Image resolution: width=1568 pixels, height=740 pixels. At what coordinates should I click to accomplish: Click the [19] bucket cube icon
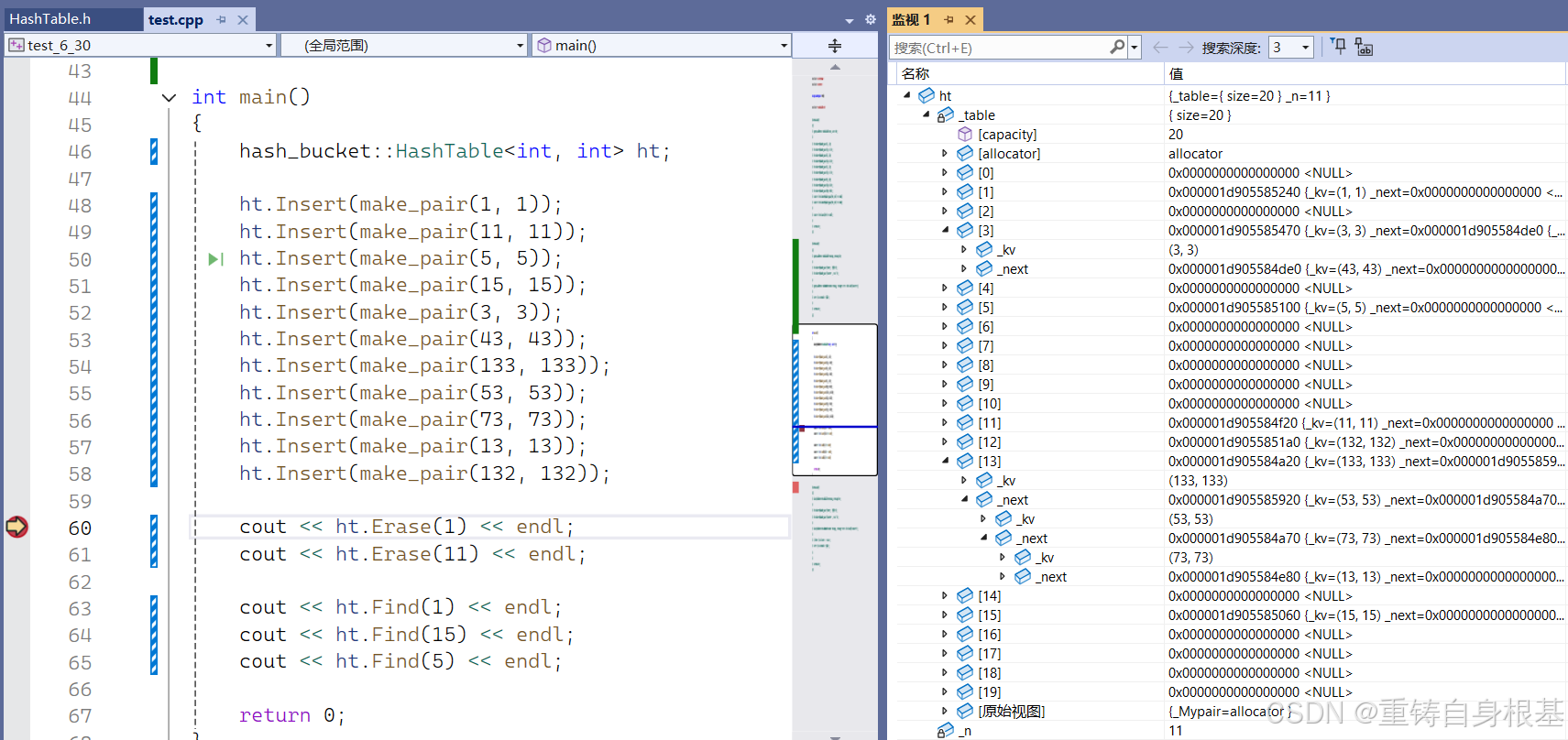point(965,691)
